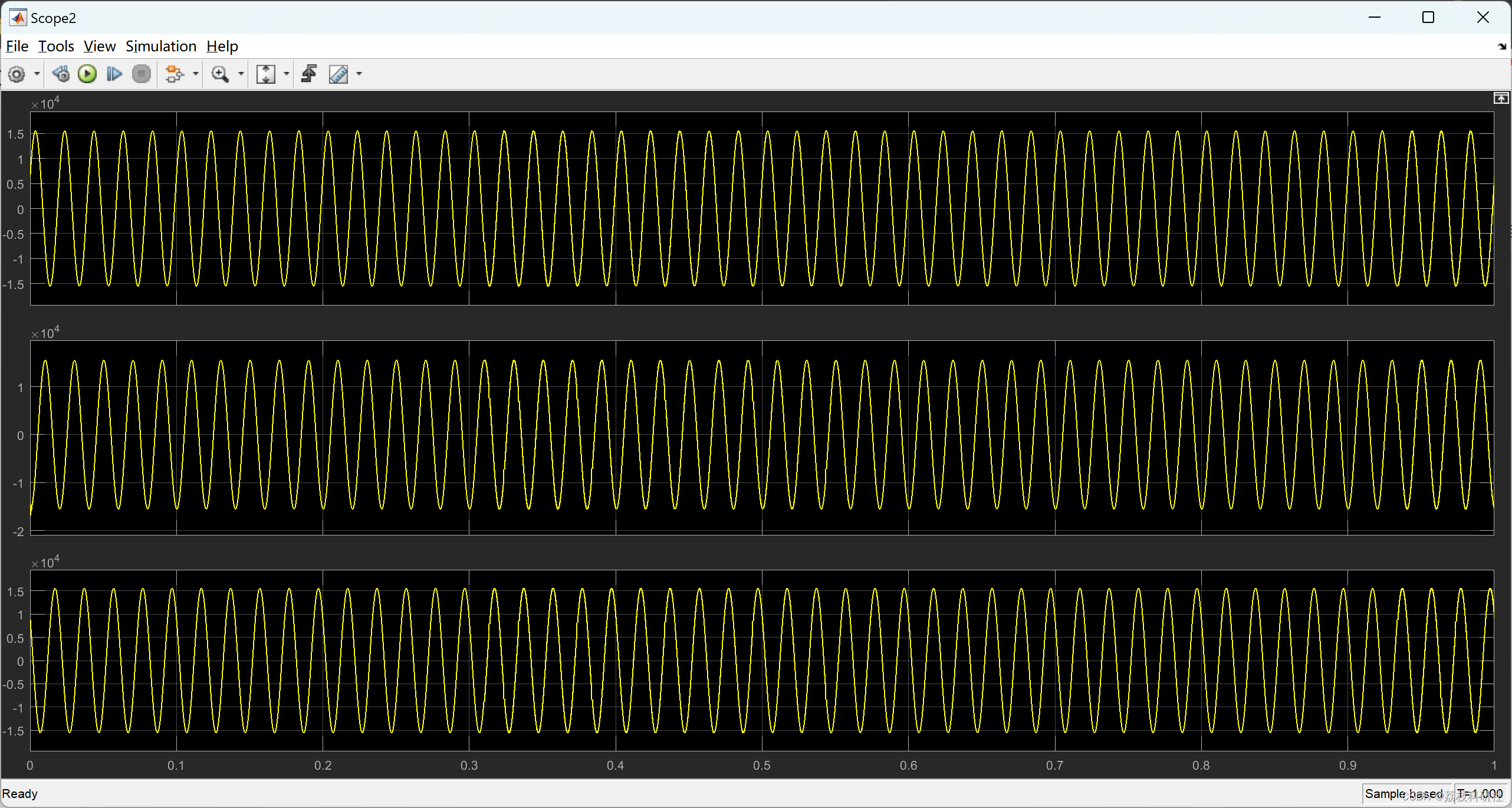Click the Scale Y-Axis Limits icon

coord(266,74)
